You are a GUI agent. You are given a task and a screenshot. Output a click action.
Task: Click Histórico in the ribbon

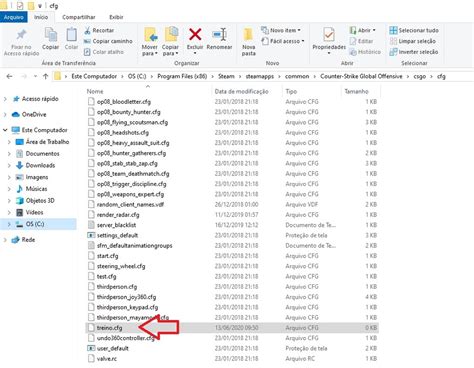(365, 52)
